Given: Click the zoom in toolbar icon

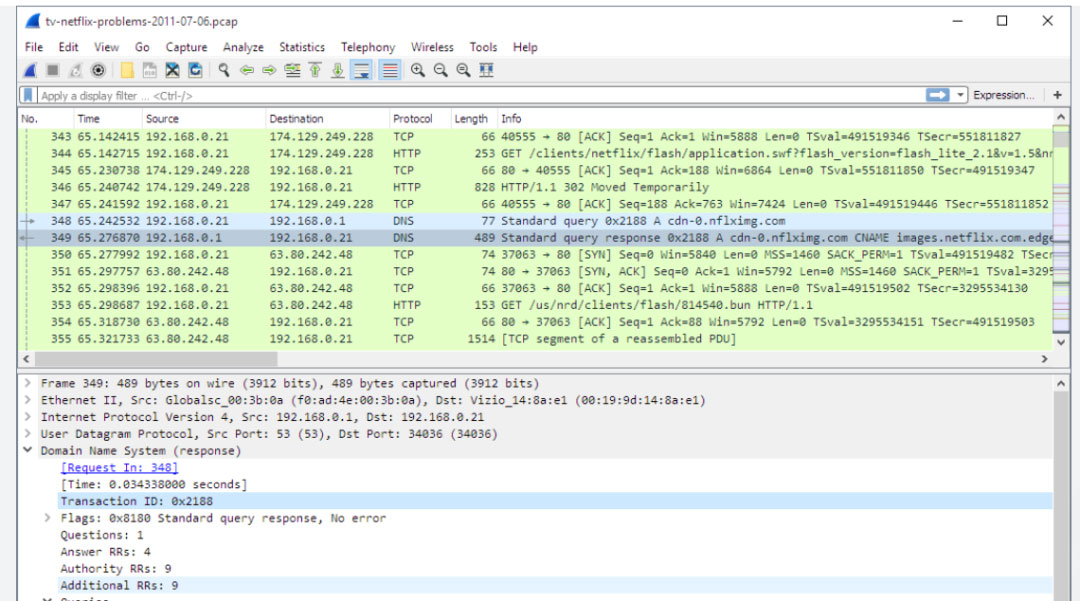Looking at the screenshot, I should (417, 70).
